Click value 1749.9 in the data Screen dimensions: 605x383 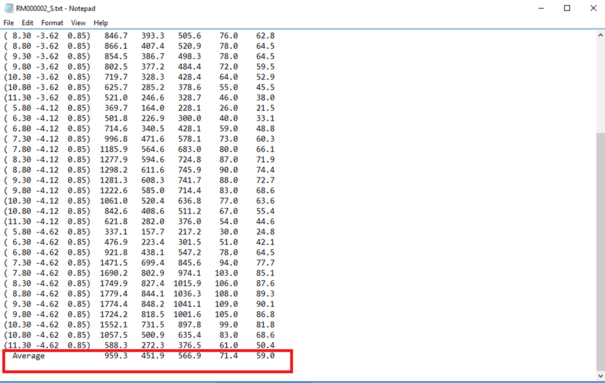[113, 283]
